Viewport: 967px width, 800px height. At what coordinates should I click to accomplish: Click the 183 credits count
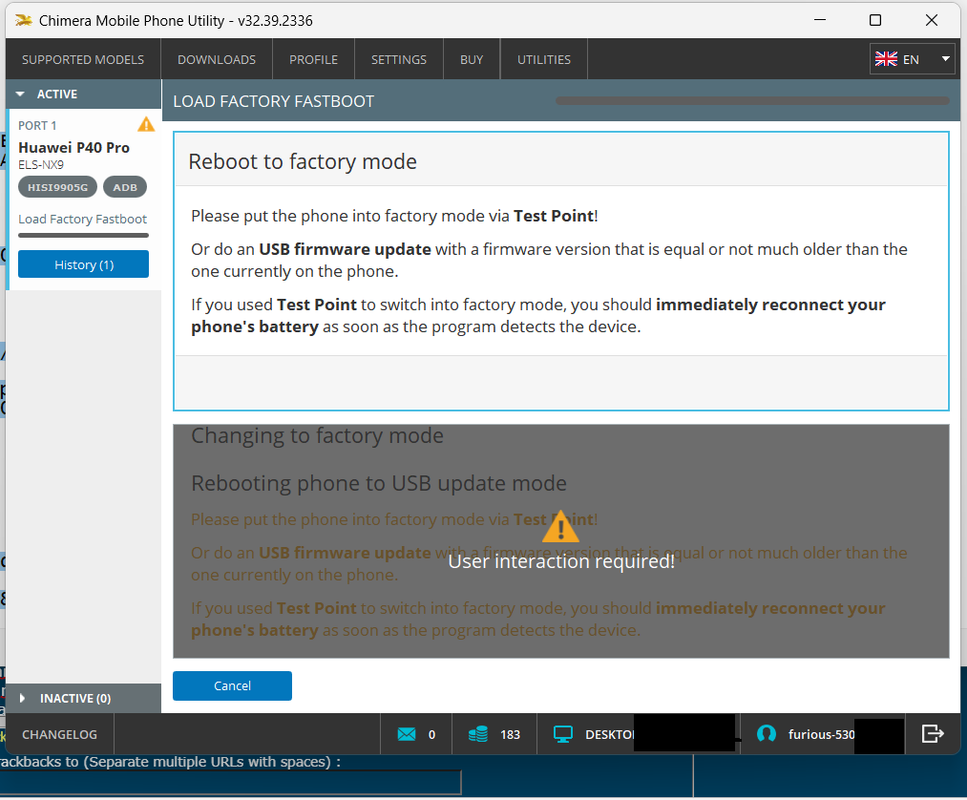pos(510,735)
